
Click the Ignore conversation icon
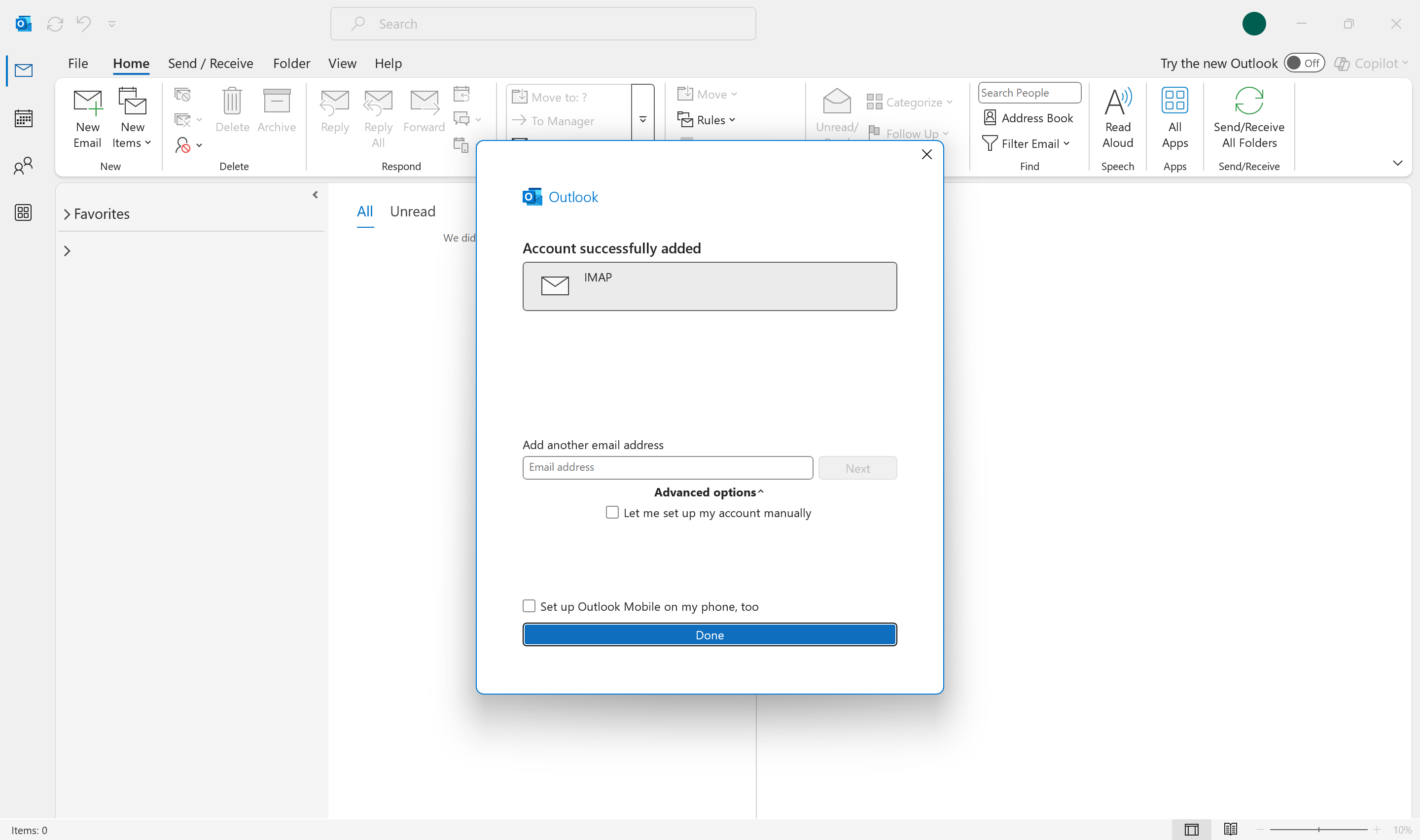[182, 94]
